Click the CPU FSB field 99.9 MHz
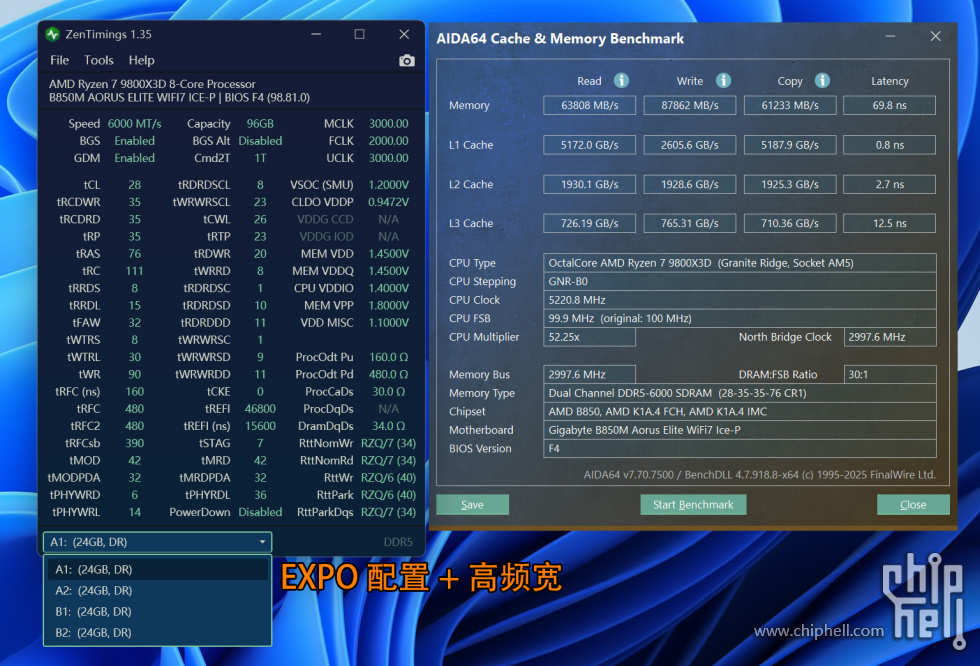 (740, 319)
